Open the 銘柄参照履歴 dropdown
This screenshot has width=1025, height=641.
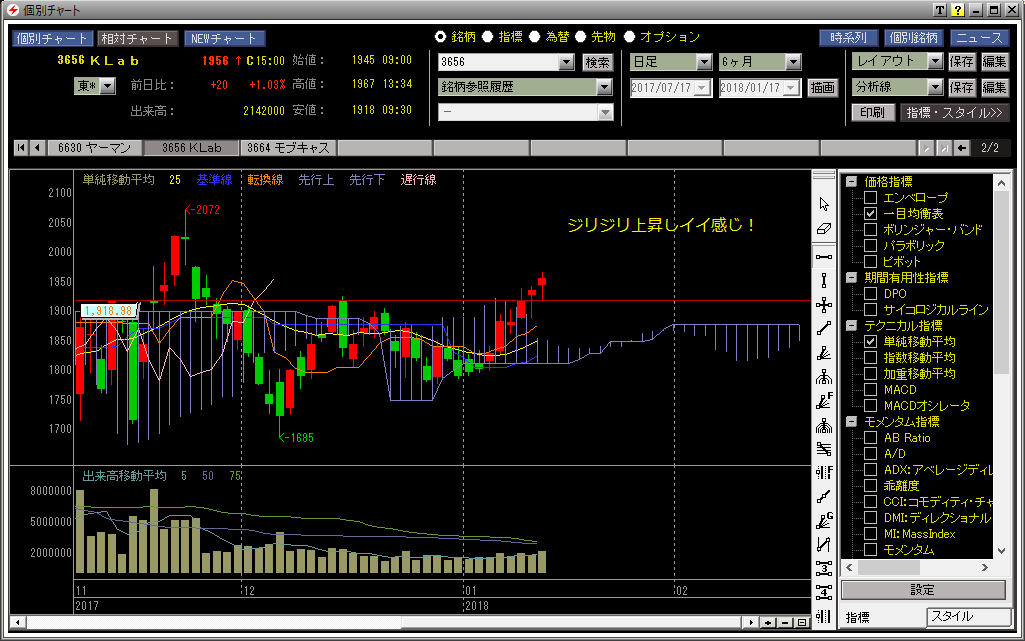point(604,87)
